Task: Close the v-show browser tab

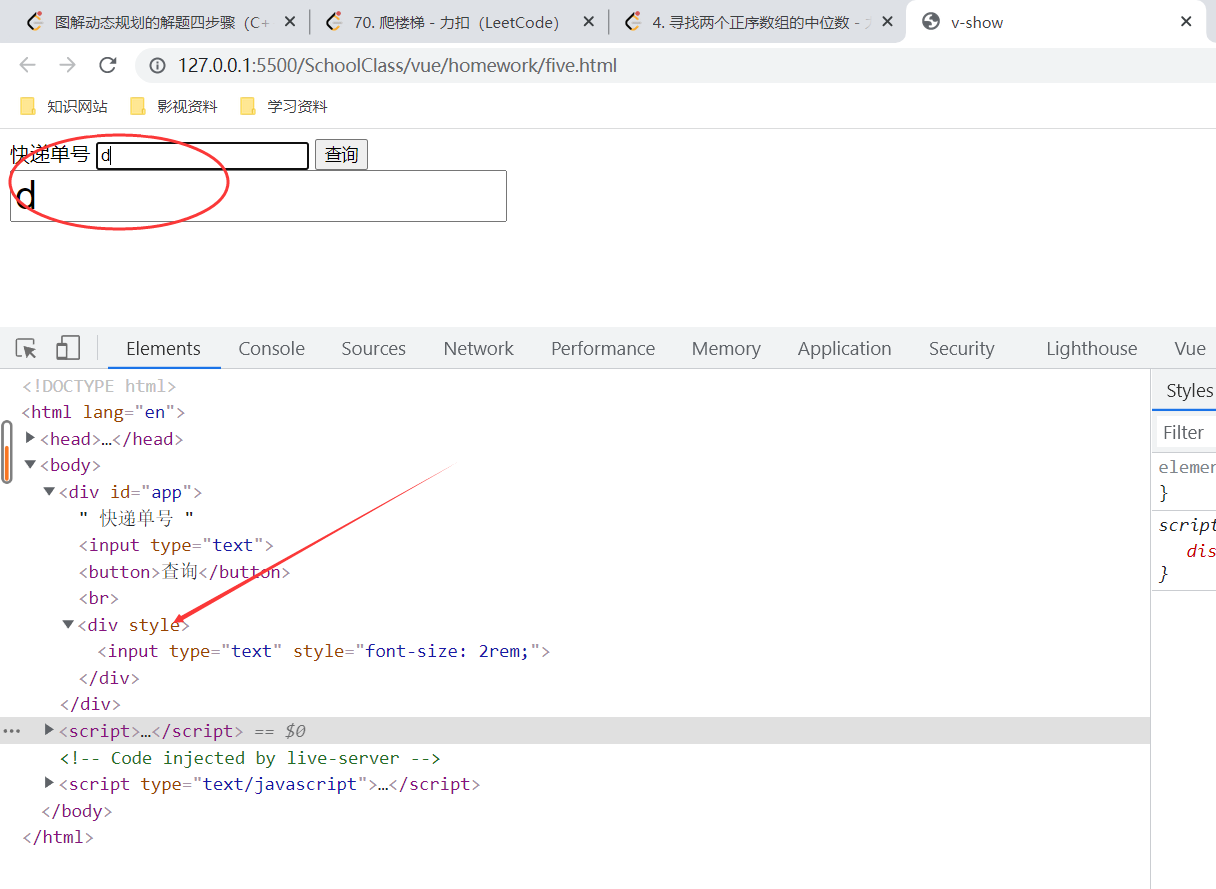Action: [1186, 22]
